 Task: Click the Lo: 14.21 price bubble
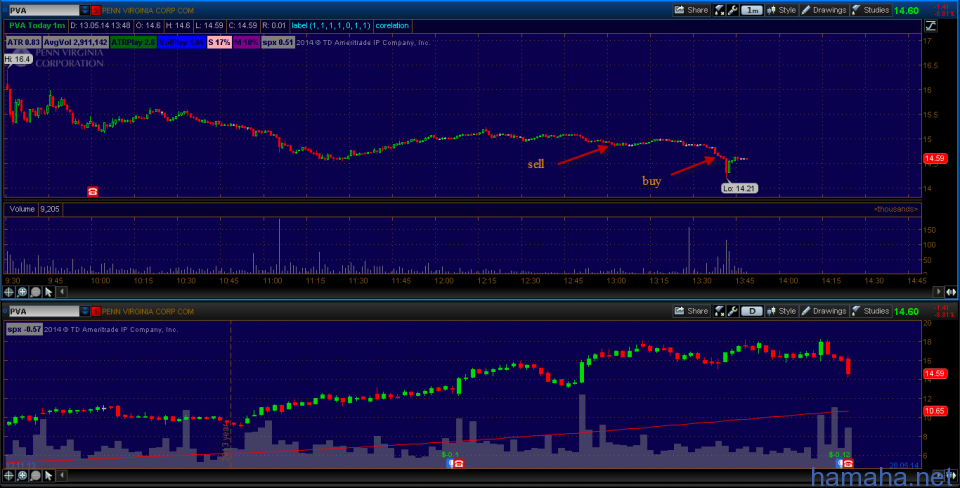tap(739, 189)
